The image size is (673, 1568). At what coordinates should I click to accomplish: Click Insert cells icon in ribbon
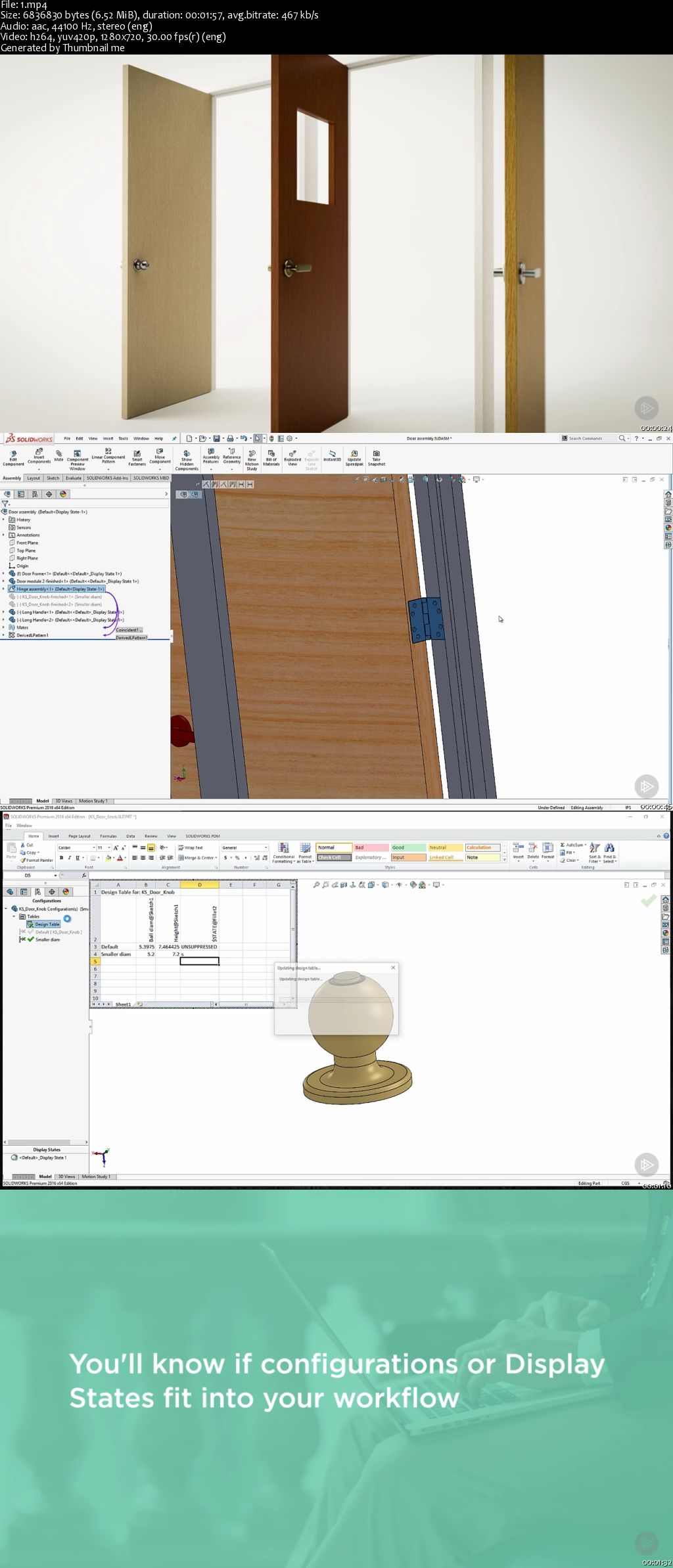[x=518, y=851]
